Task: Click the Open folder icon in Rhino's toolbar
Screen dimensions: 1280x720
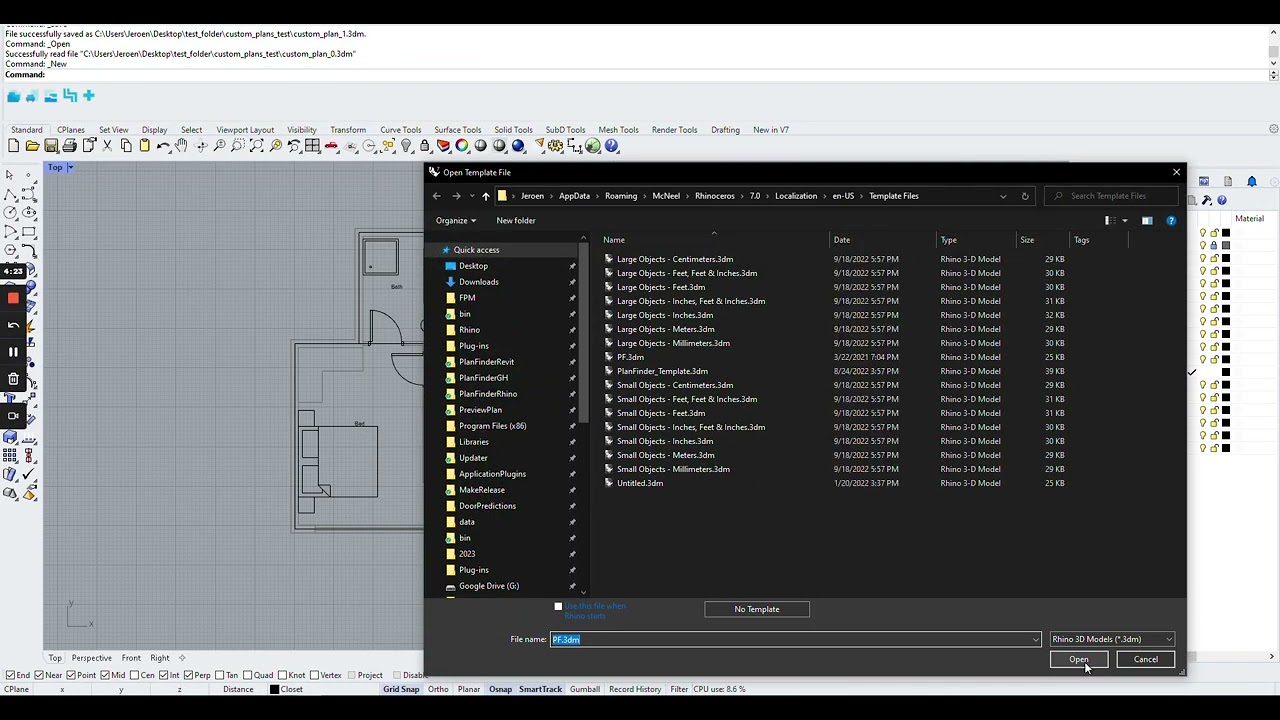Action: tap(32, 146)
